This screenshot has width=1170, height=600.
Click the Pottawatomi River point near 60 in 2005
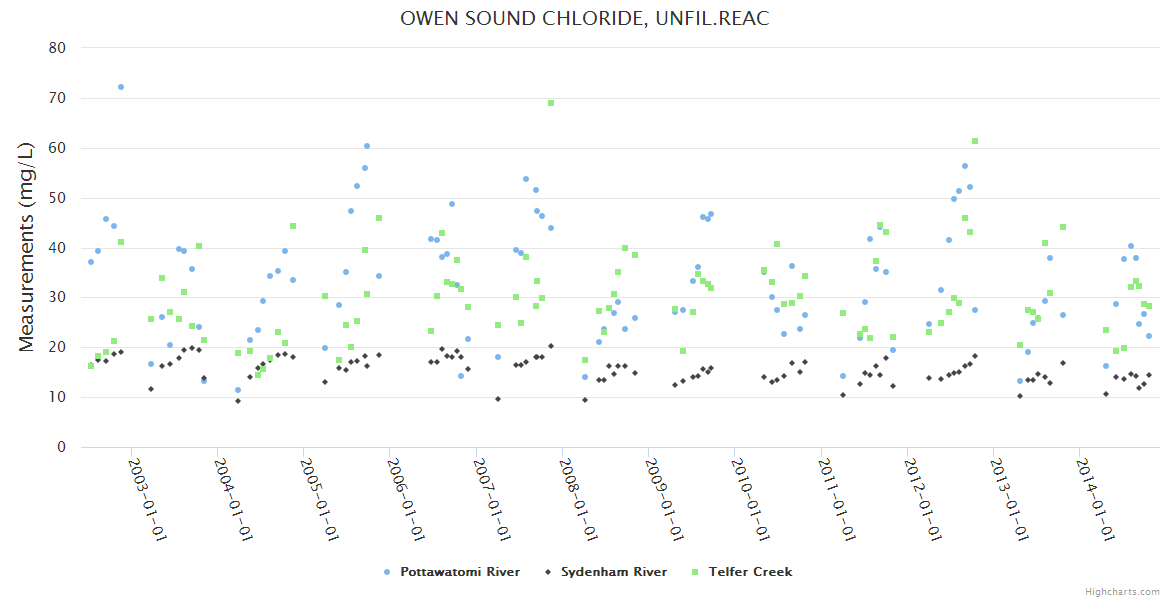tap(367, 146)
